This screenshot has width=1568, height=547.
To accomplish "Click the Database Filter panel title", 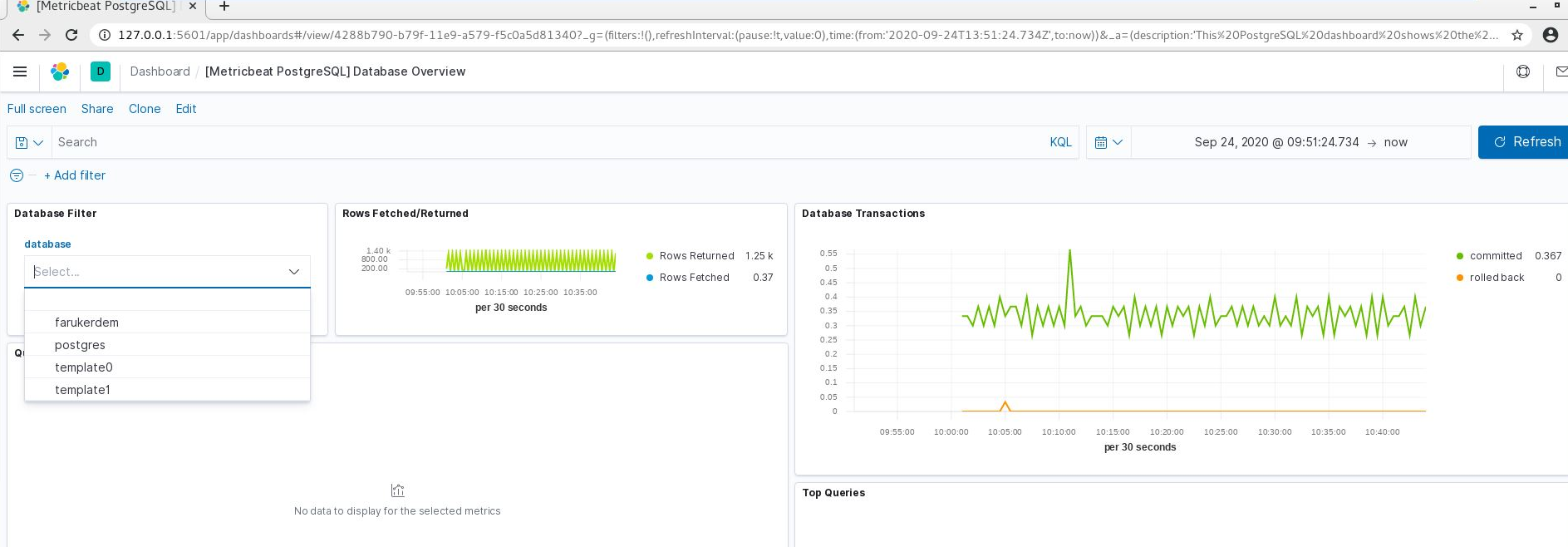I will tap(56, 214).
